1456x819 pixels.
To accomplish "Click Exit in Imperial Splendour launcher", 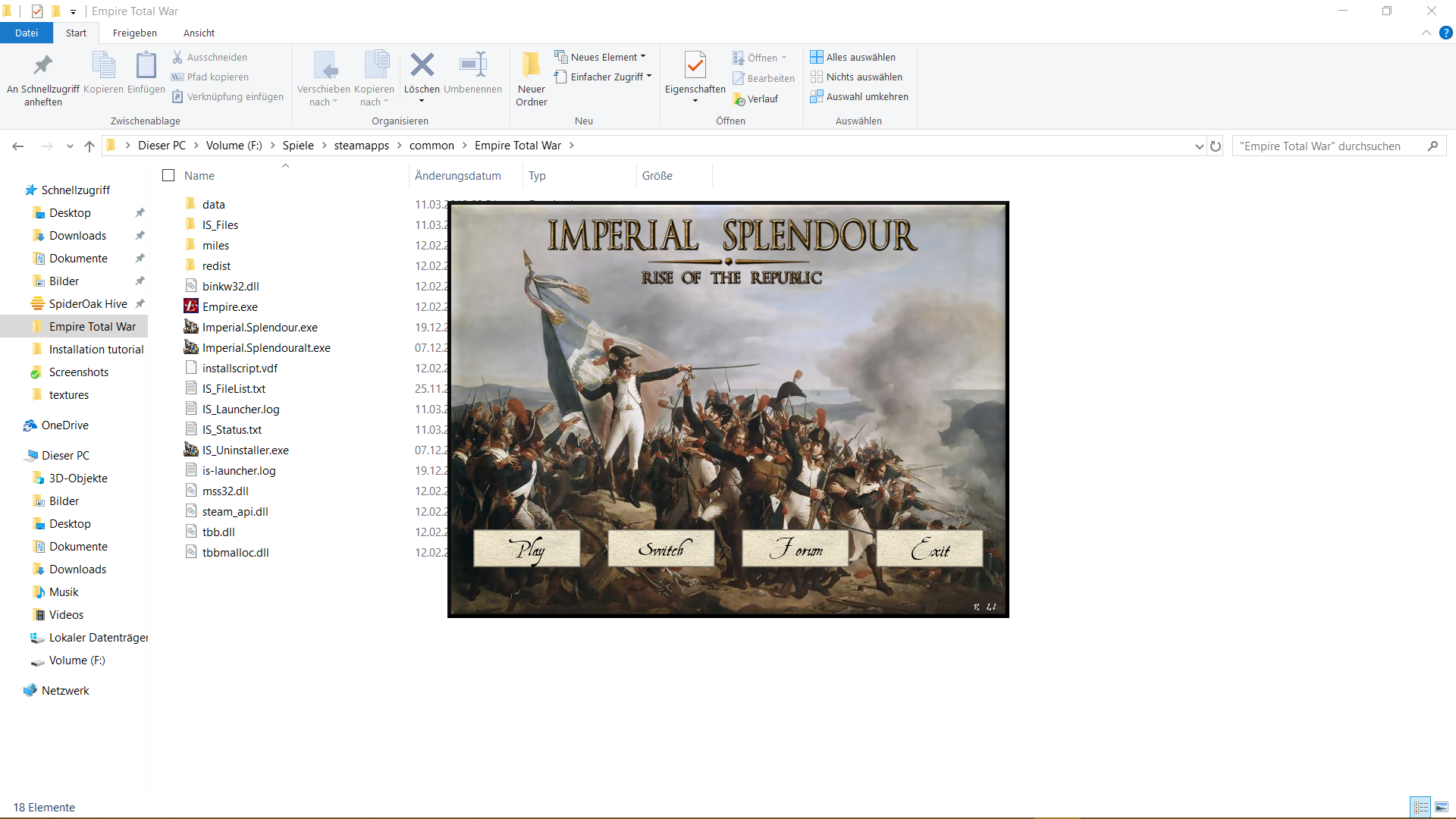I will [930, 548].
